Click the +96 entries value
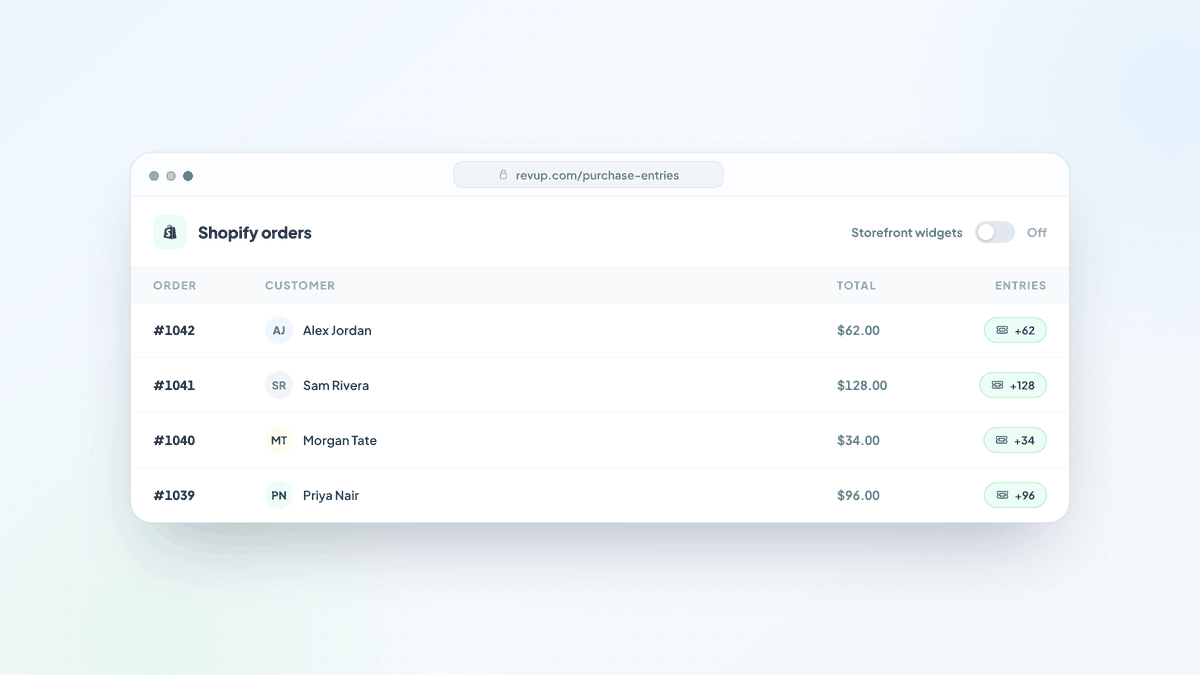The height and width of the screenshot is (675, 1200). pyautogui.click(x=1024, y=495)
